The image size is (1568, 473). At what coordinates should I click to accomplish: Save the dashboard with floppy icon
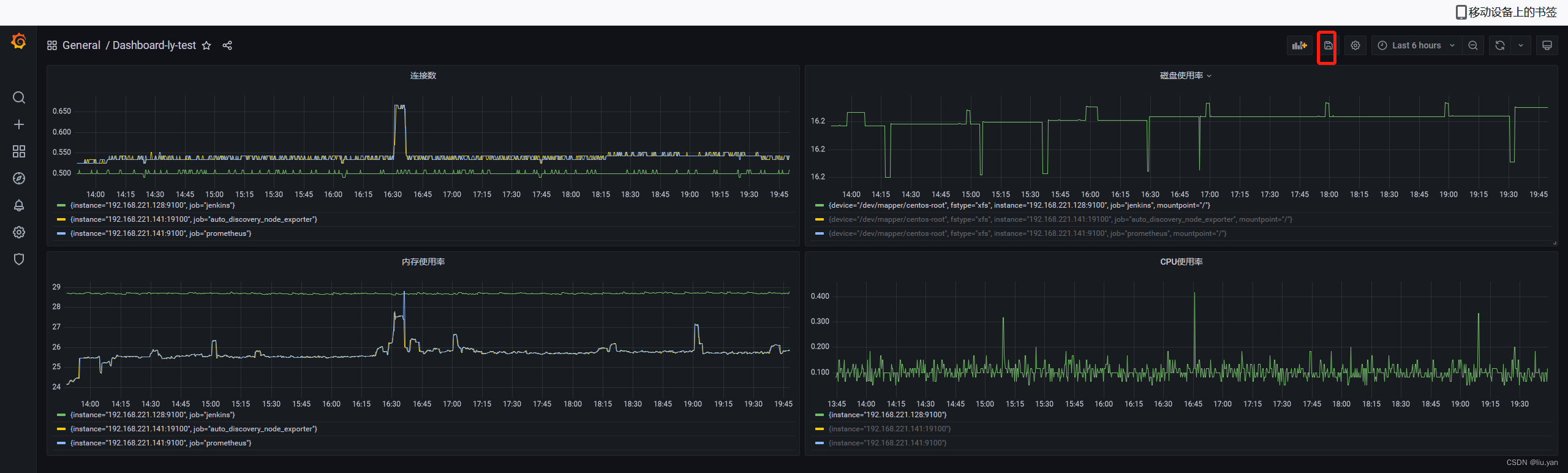[1328, 45]
